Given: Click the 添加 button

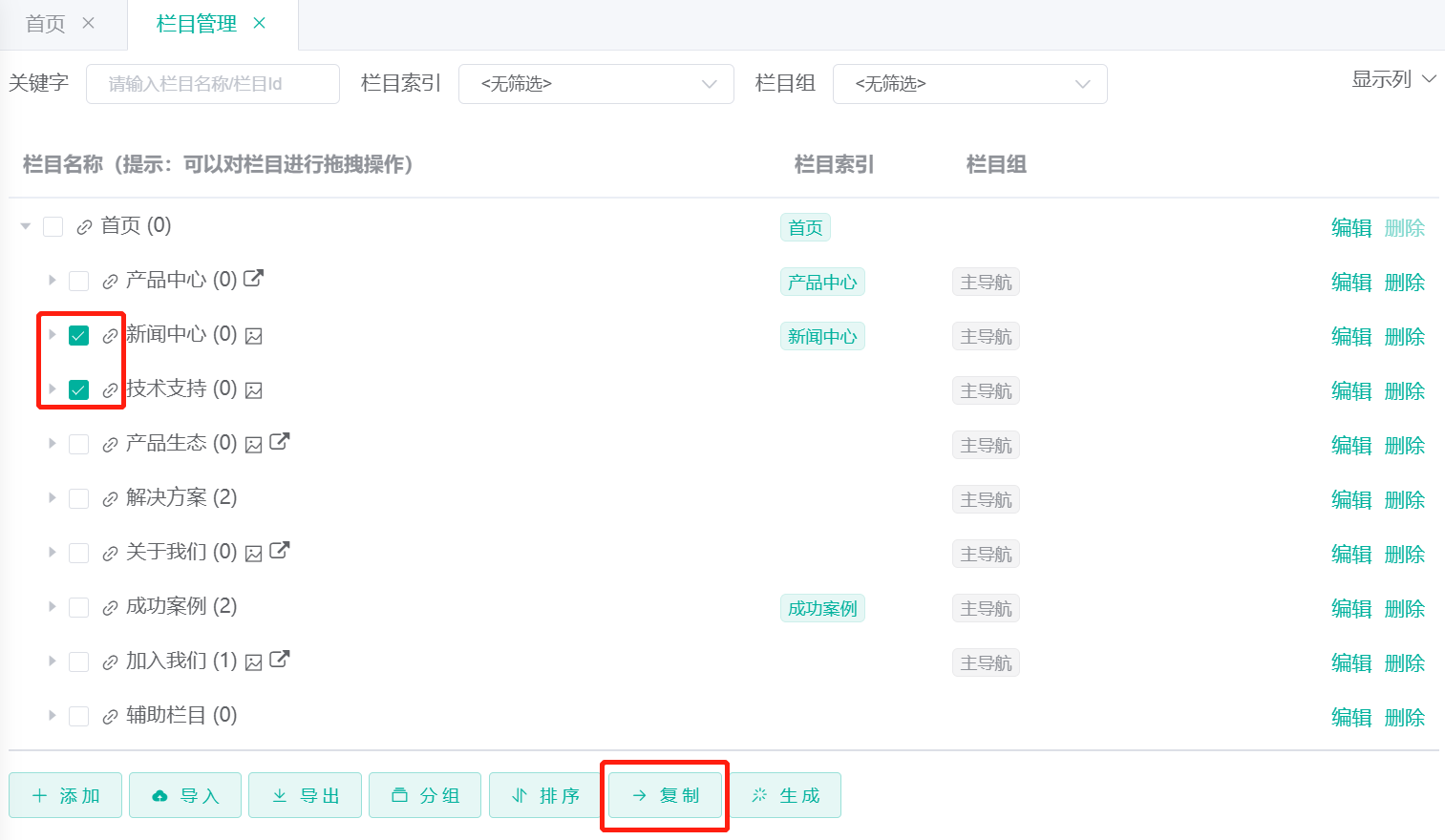Looking at the screenshot, I should click(66, 796).
